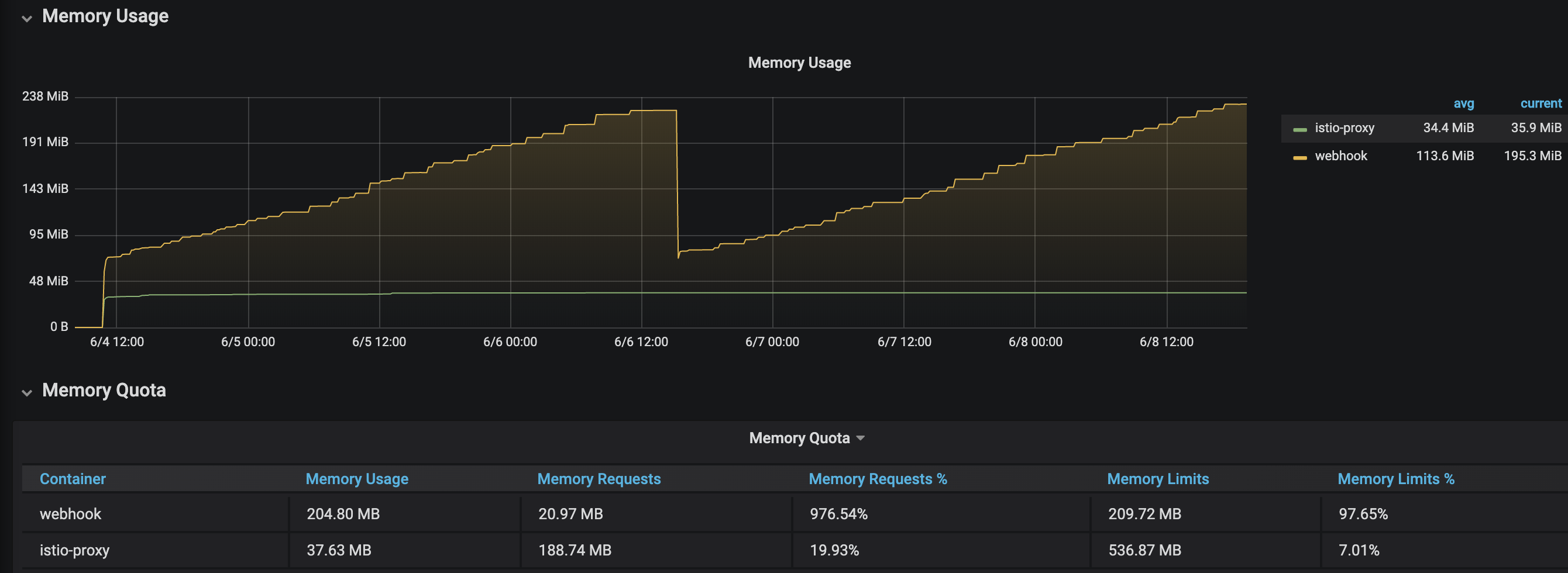Screen dimensions: 1568x573
Task: Sort table by Memory Usage column
Action: tap(357, 479)
